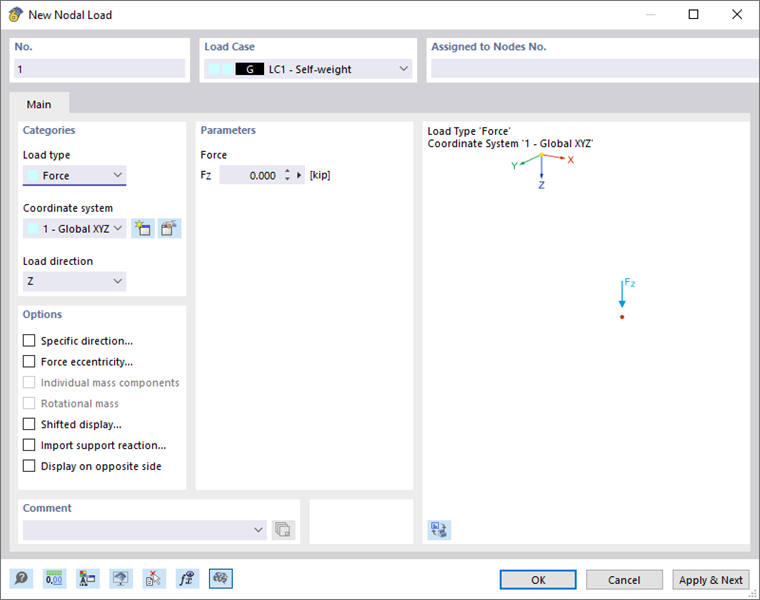Viewport: 760px width, 600px height.
Task: Open Coordinate system 1 - Global XYZ dropdown
Action: pos(75,228)
